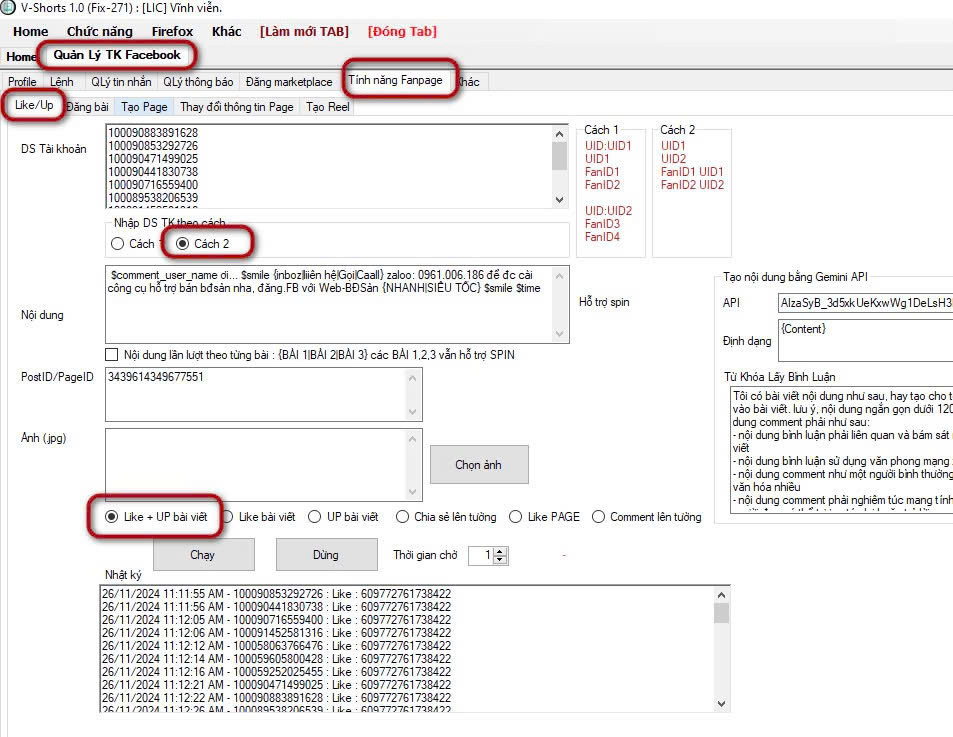Stop the task with the Dừng button
The image size is (953, 737).
(326, 555)
